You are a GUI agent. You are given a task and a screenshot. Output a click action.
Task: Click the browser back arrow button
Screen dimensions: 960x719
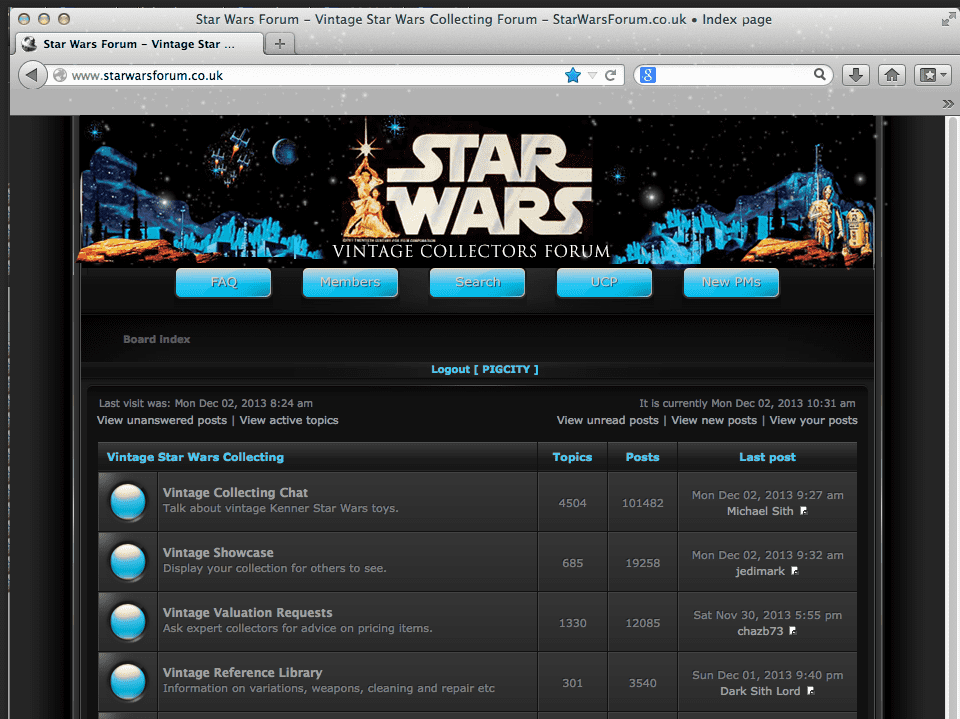33,75
